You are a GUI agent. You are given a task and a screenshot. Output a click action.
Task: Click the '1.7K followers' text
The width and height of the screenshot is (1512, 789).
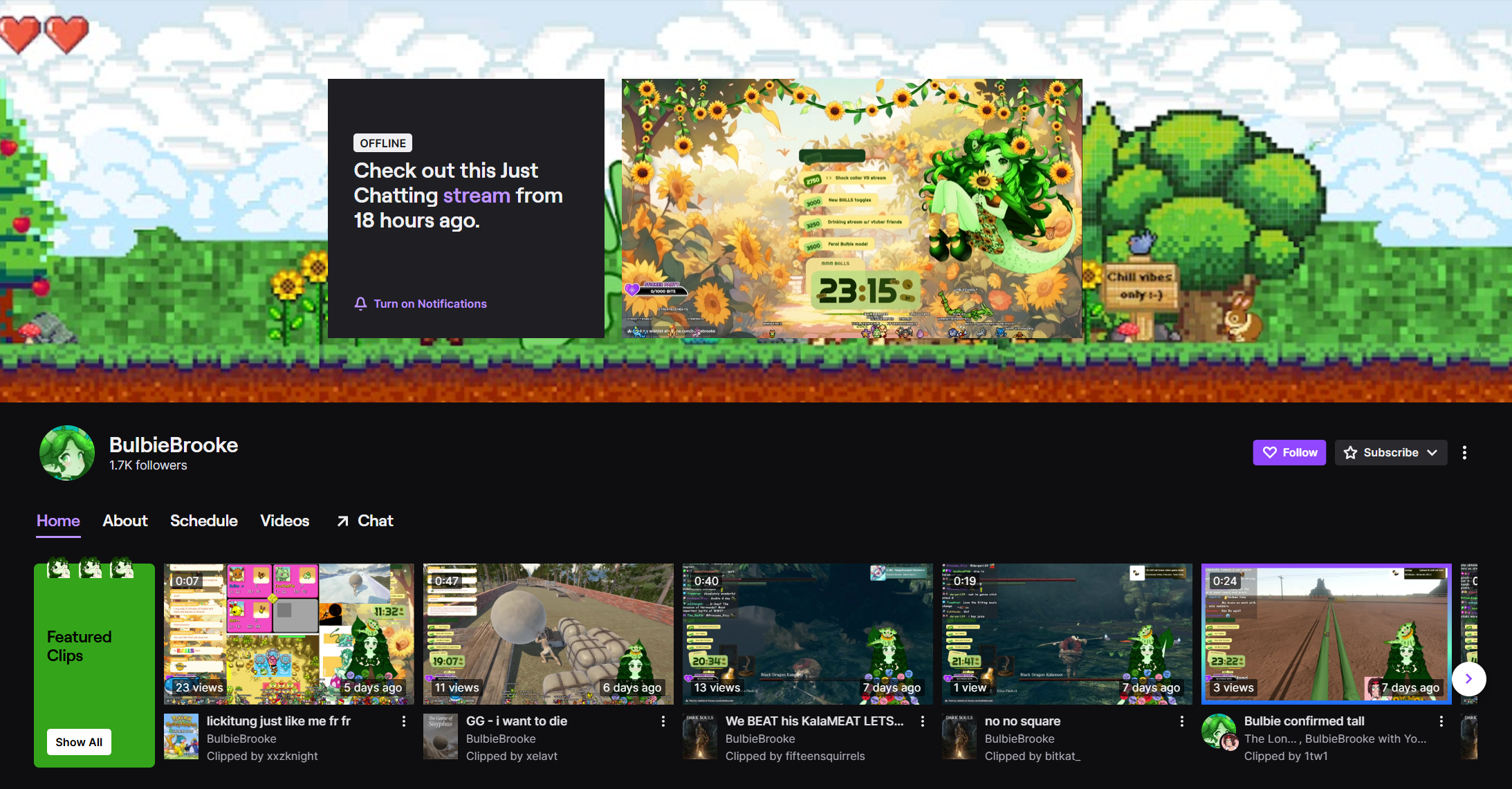point(148,465)
